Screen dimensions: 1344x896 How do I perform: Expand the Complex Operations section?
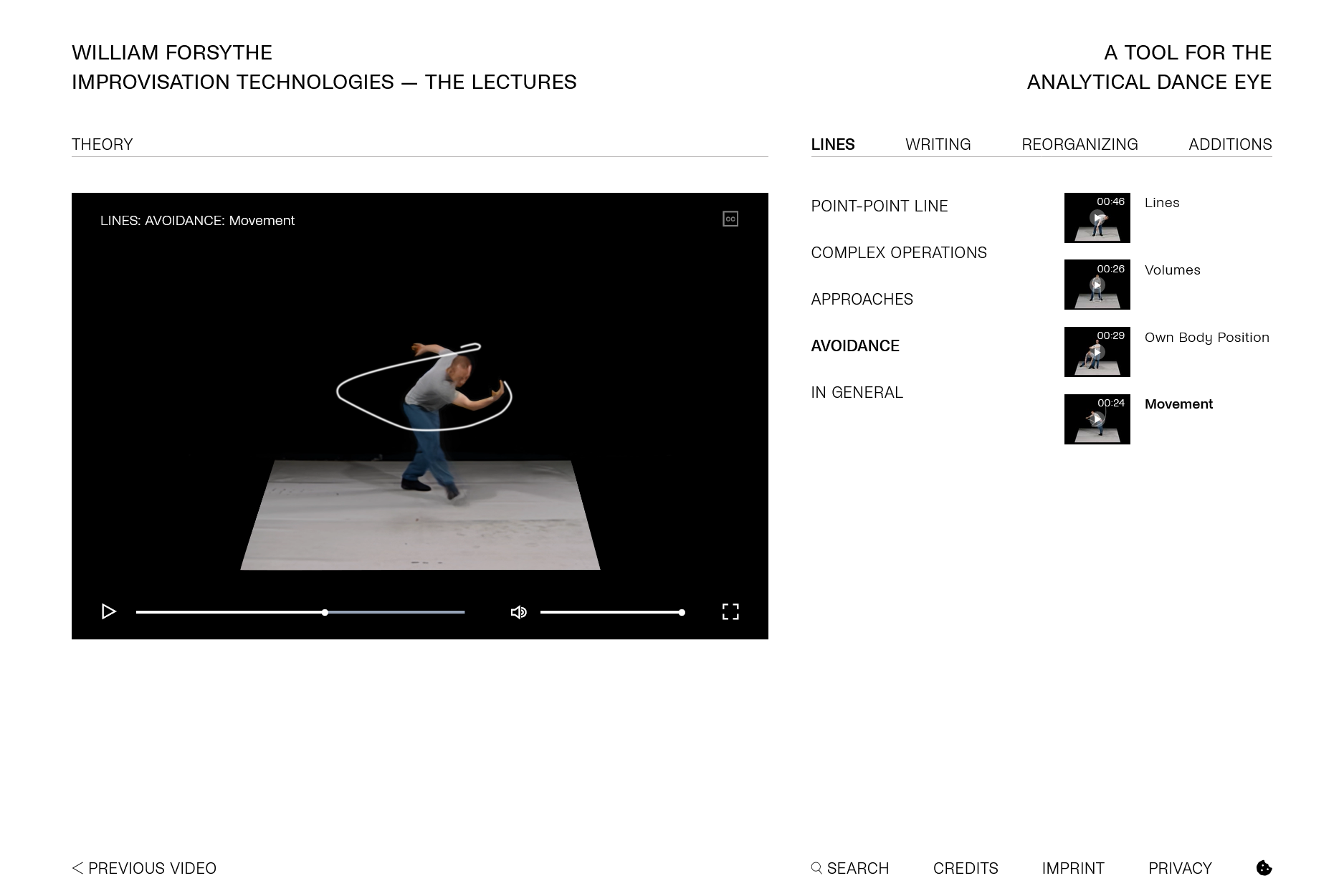point(899,253)
